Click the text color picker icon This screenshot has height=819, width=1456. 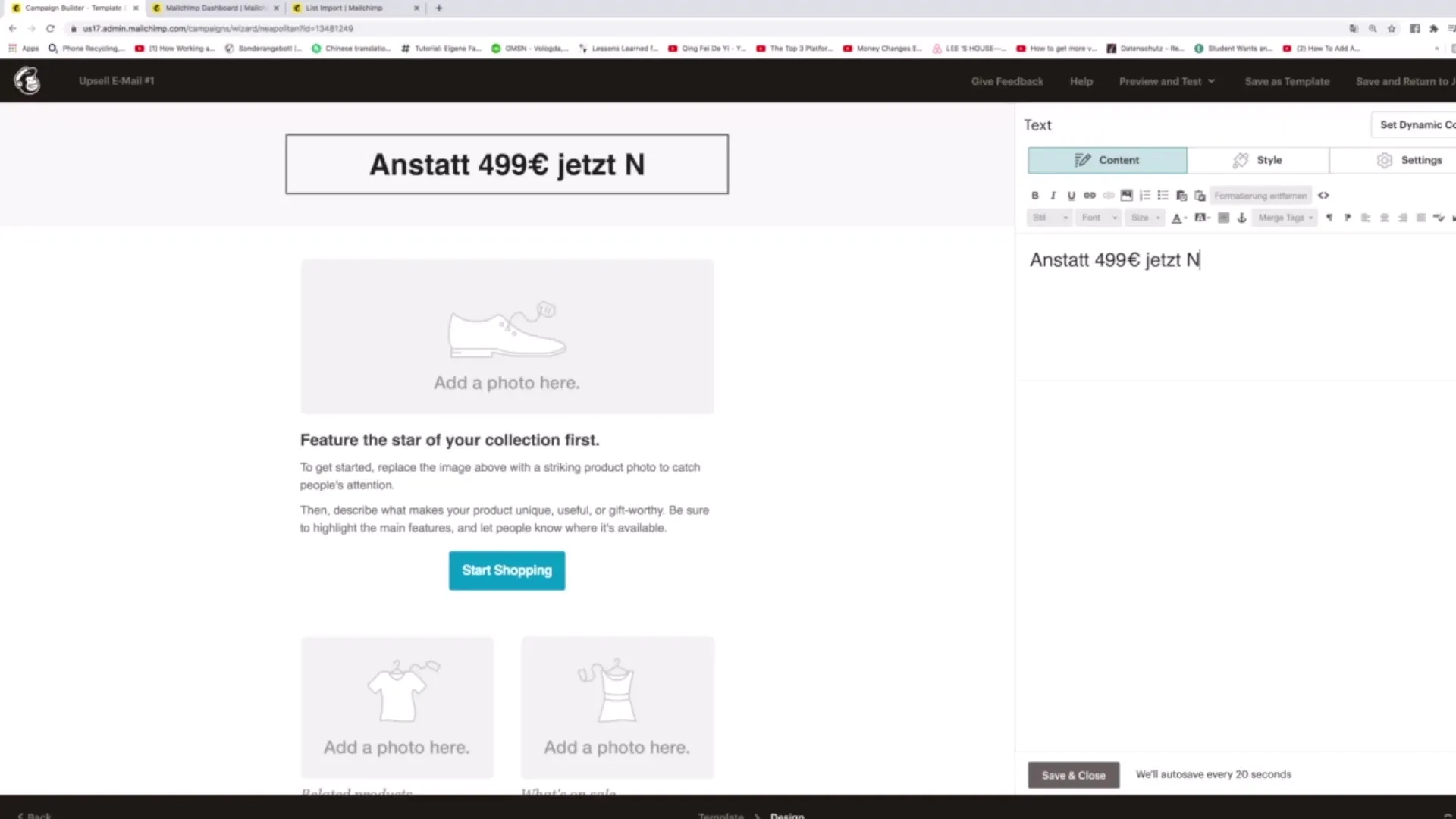1178,217
